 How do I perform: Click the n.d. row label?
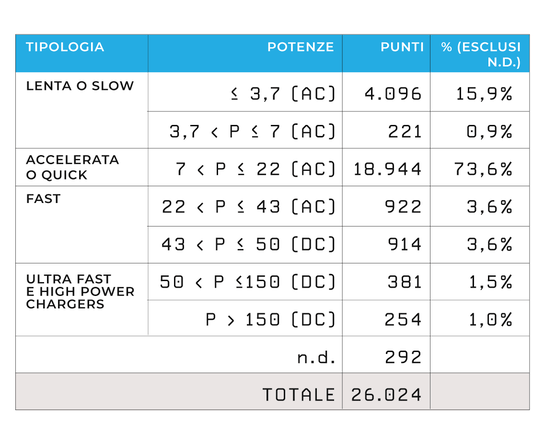316,357
